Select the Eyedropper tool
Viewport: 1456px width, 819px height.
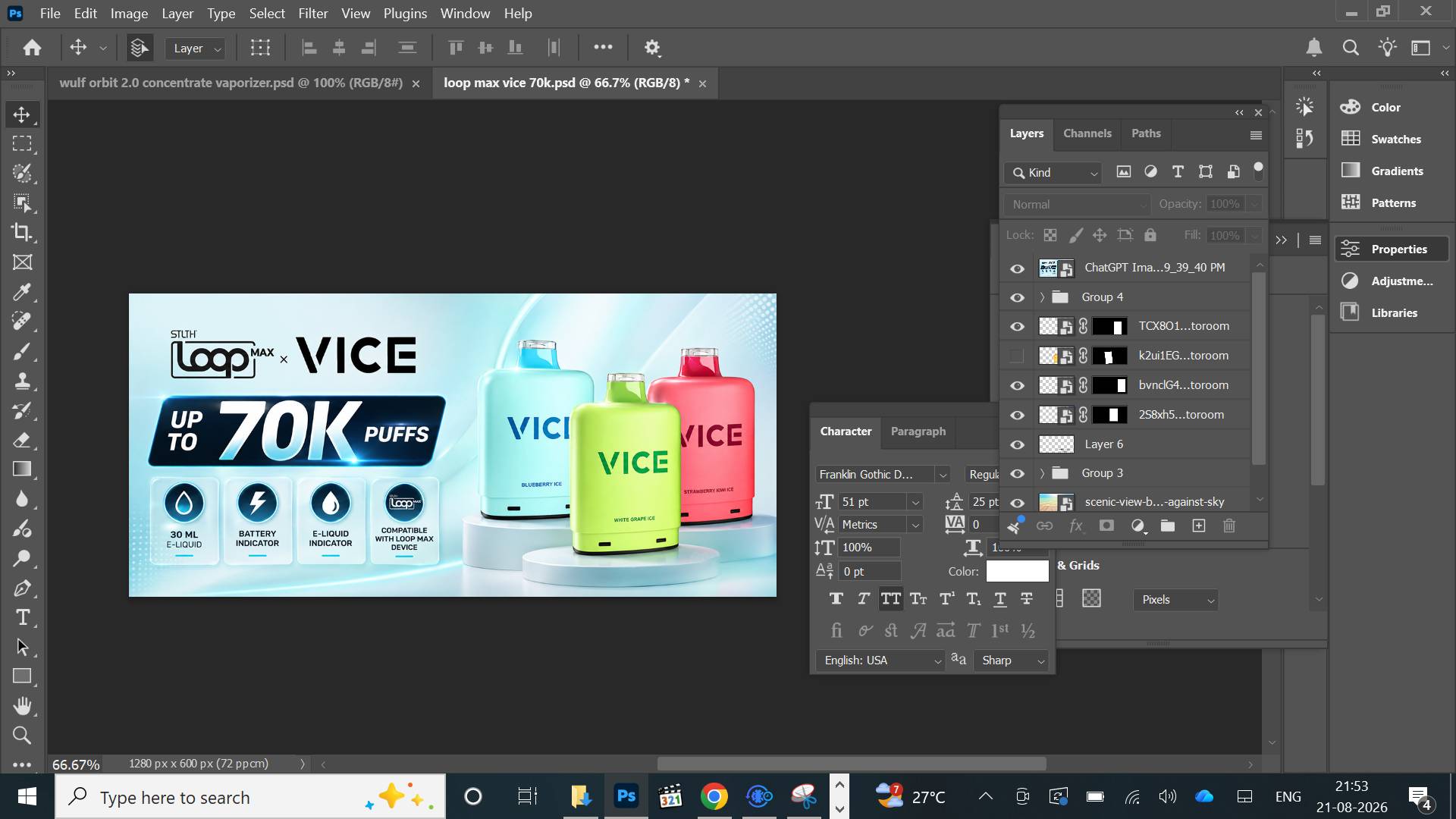click(22, 292)
